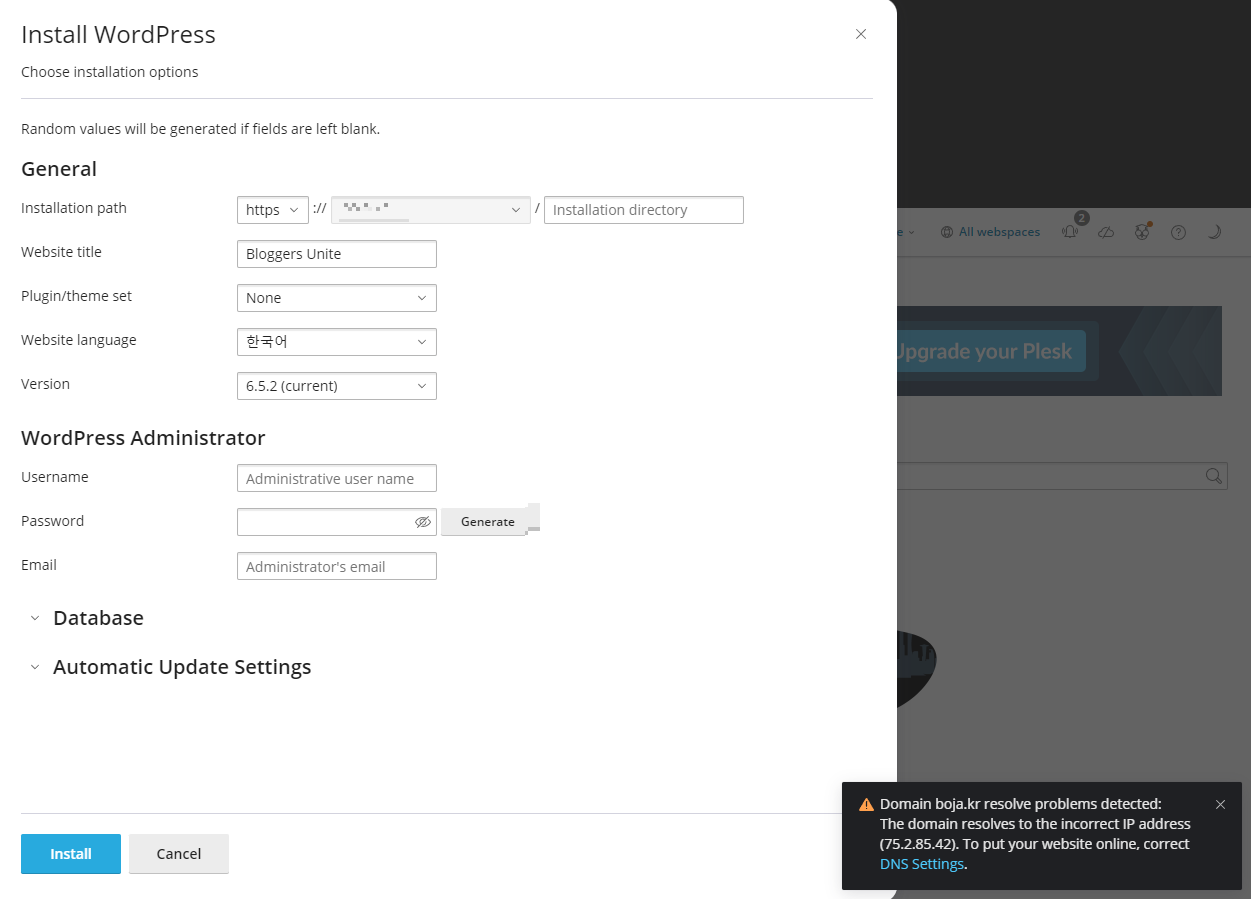
Task: Dismiss the boja.kr resolve problems notification
Action: pos(1220,804)
